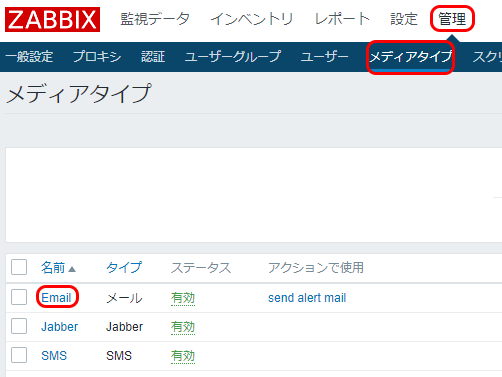Open the レポート menu

coord(342,19)
